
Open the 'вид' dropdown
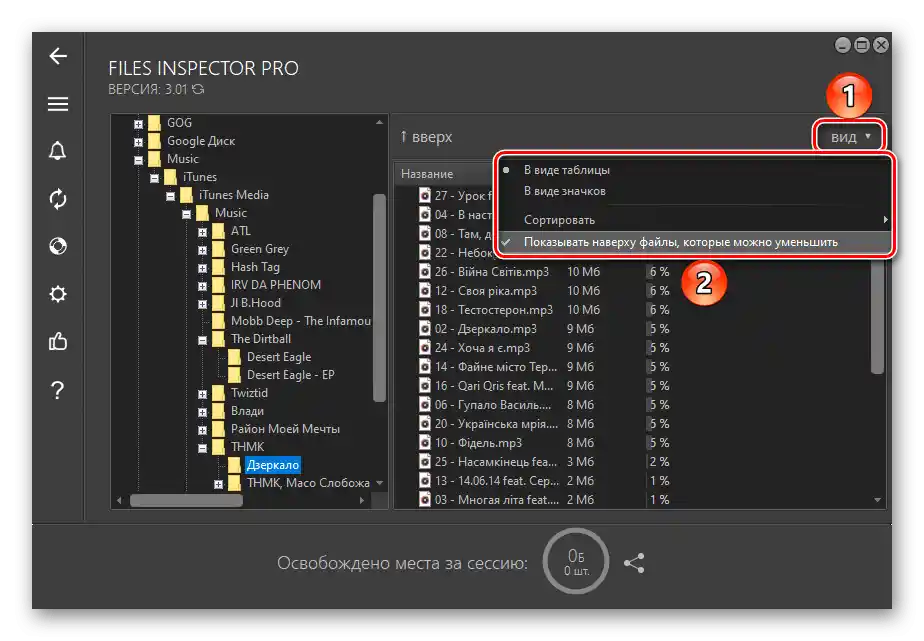click(850, 137)
